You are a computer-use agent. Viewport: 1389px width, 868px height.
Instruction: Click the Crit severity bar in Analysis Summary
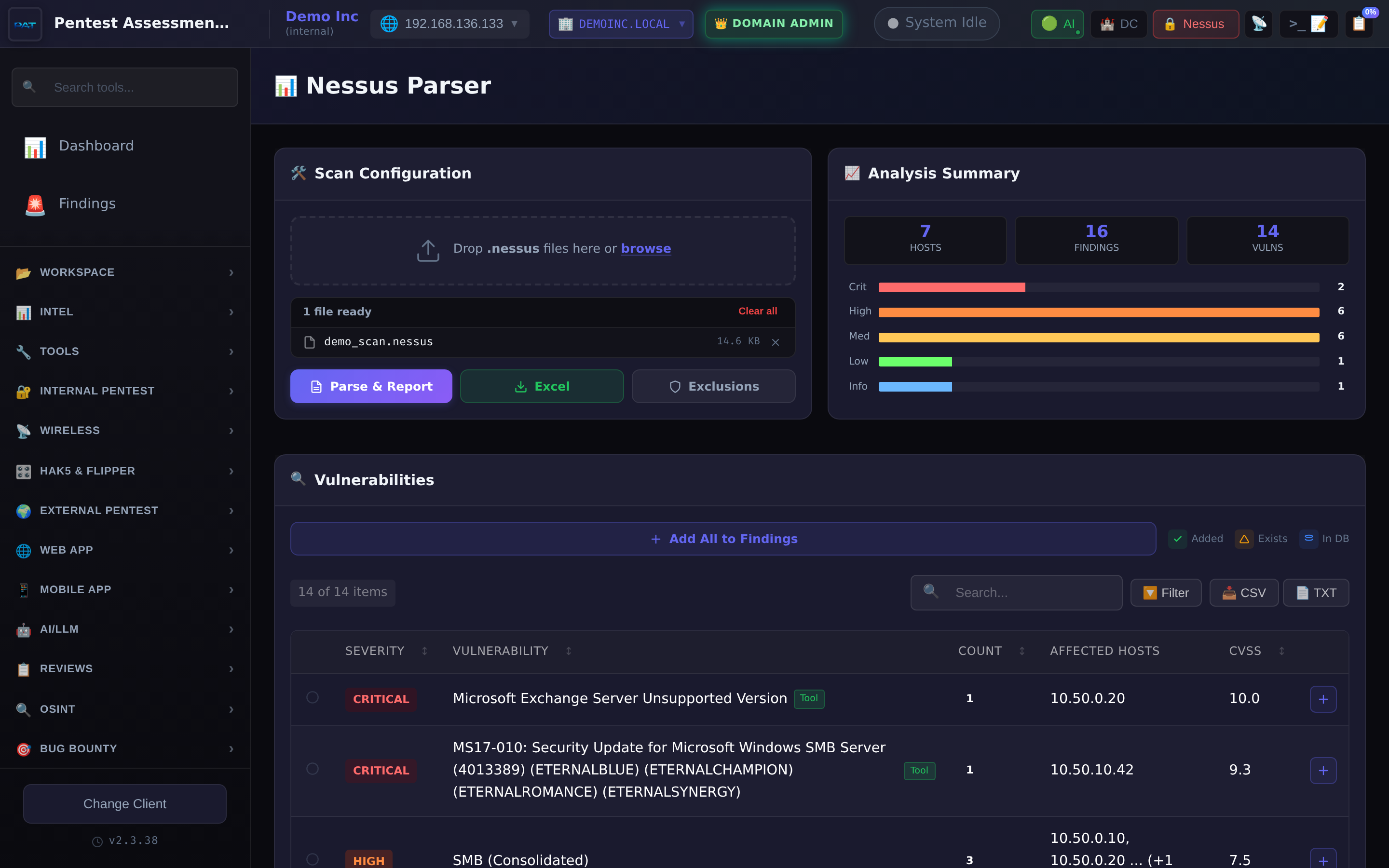click(951, 287)
